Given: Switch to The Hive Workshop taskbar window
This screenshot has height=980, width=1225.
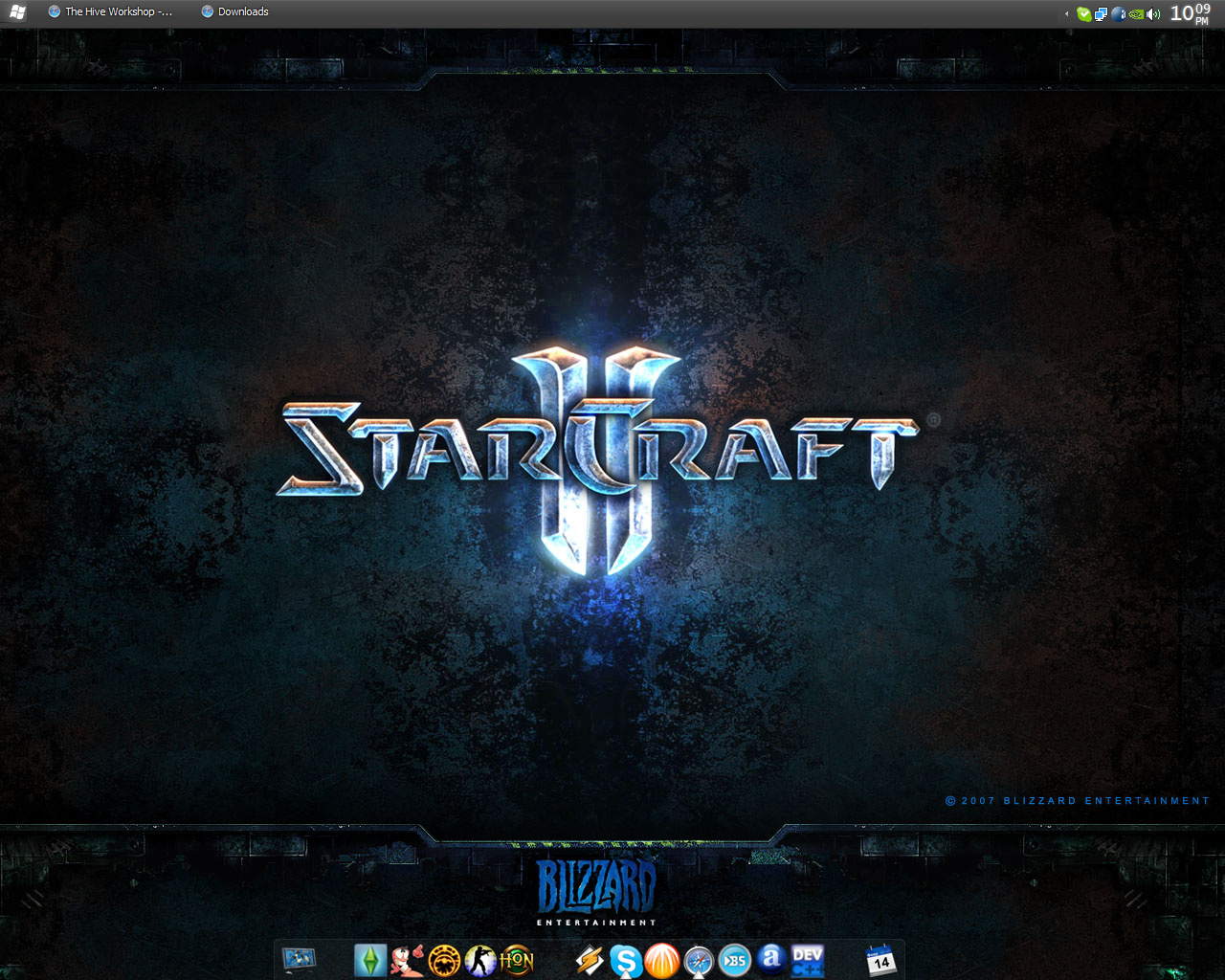Looking at the screenshot, I should point(110,11).
